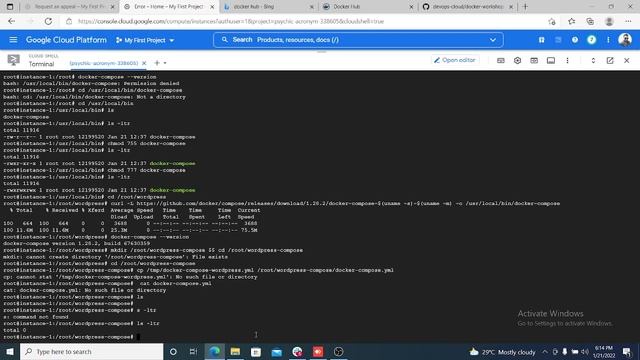Open the Google Cloud navigation hamburger menu
Viewport: 640px width, 360px height.
pos(13,40)
